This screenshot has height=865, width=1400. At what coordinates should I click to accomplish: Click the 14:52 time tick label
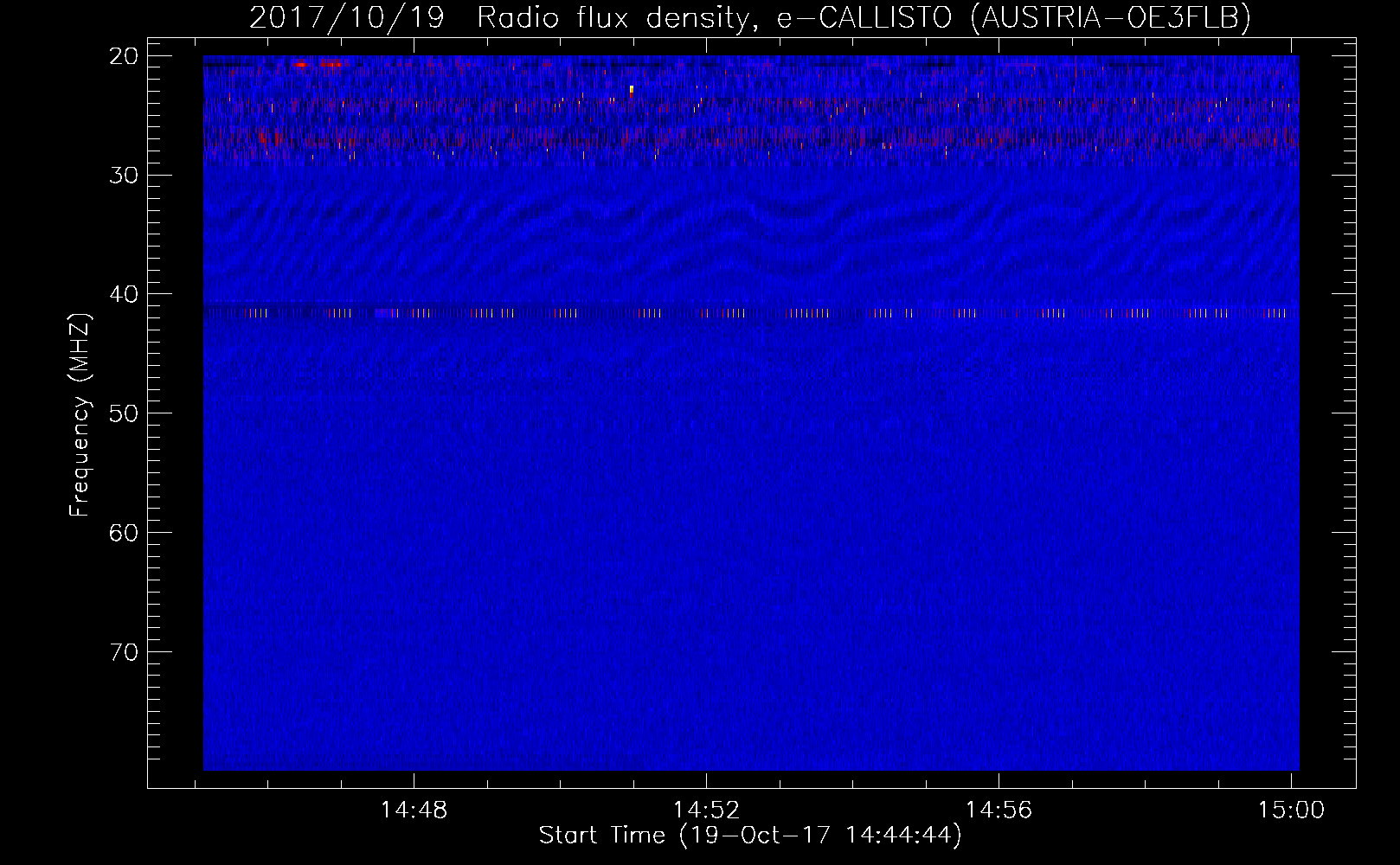[706, 811]
